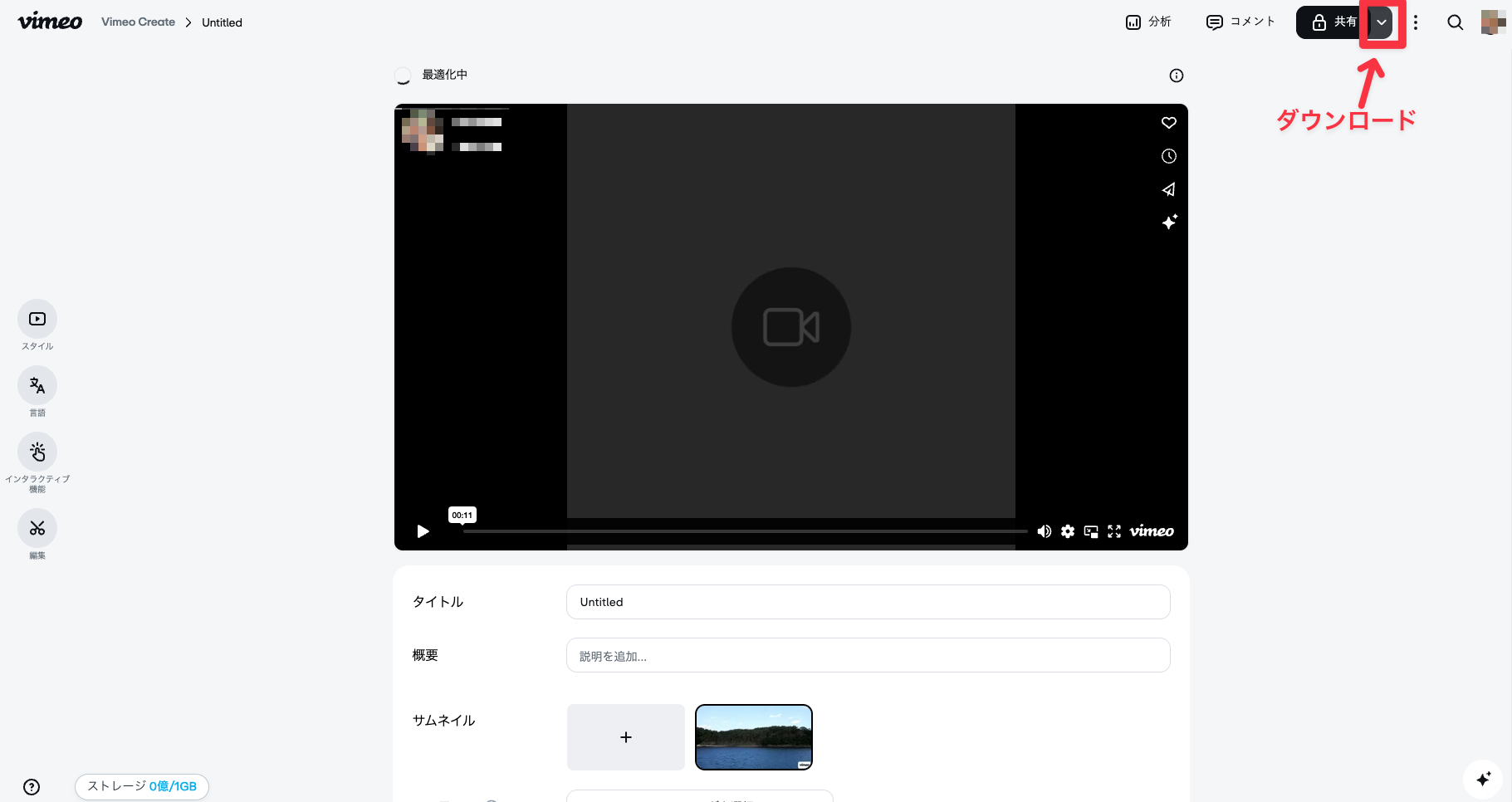Add video to Watch Later clock icon

1169,156
